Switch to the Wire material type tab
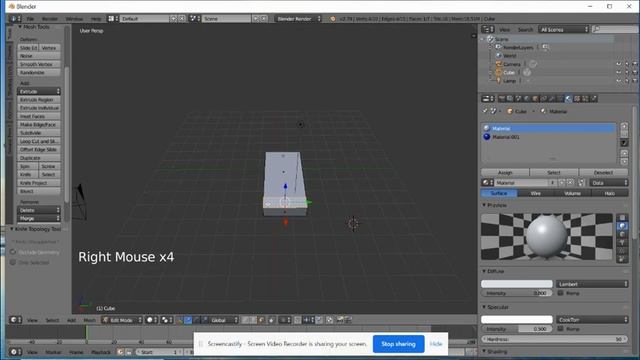640x360 pixels. 536,193
